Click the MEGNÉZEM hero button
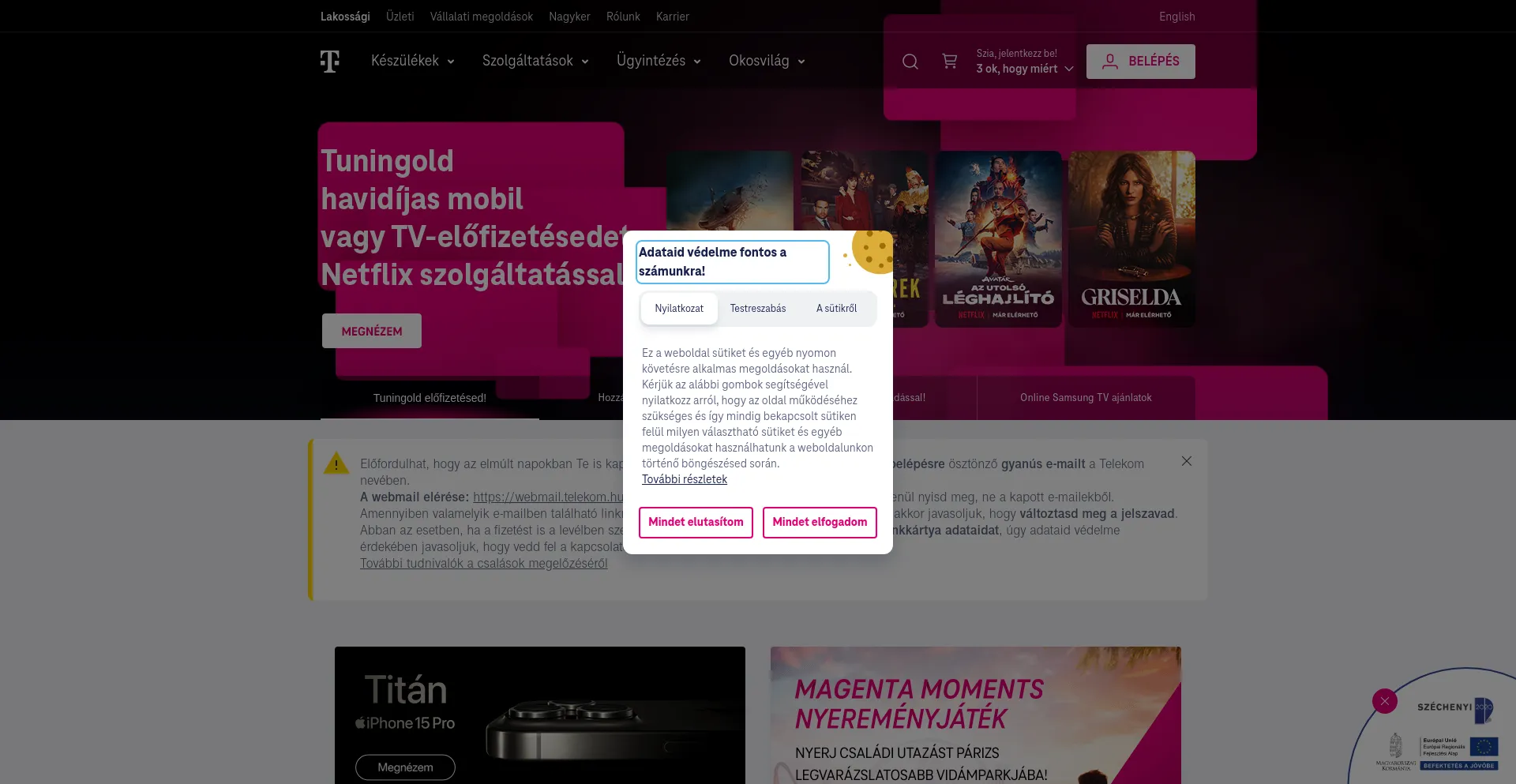 [x=372, y=331]
